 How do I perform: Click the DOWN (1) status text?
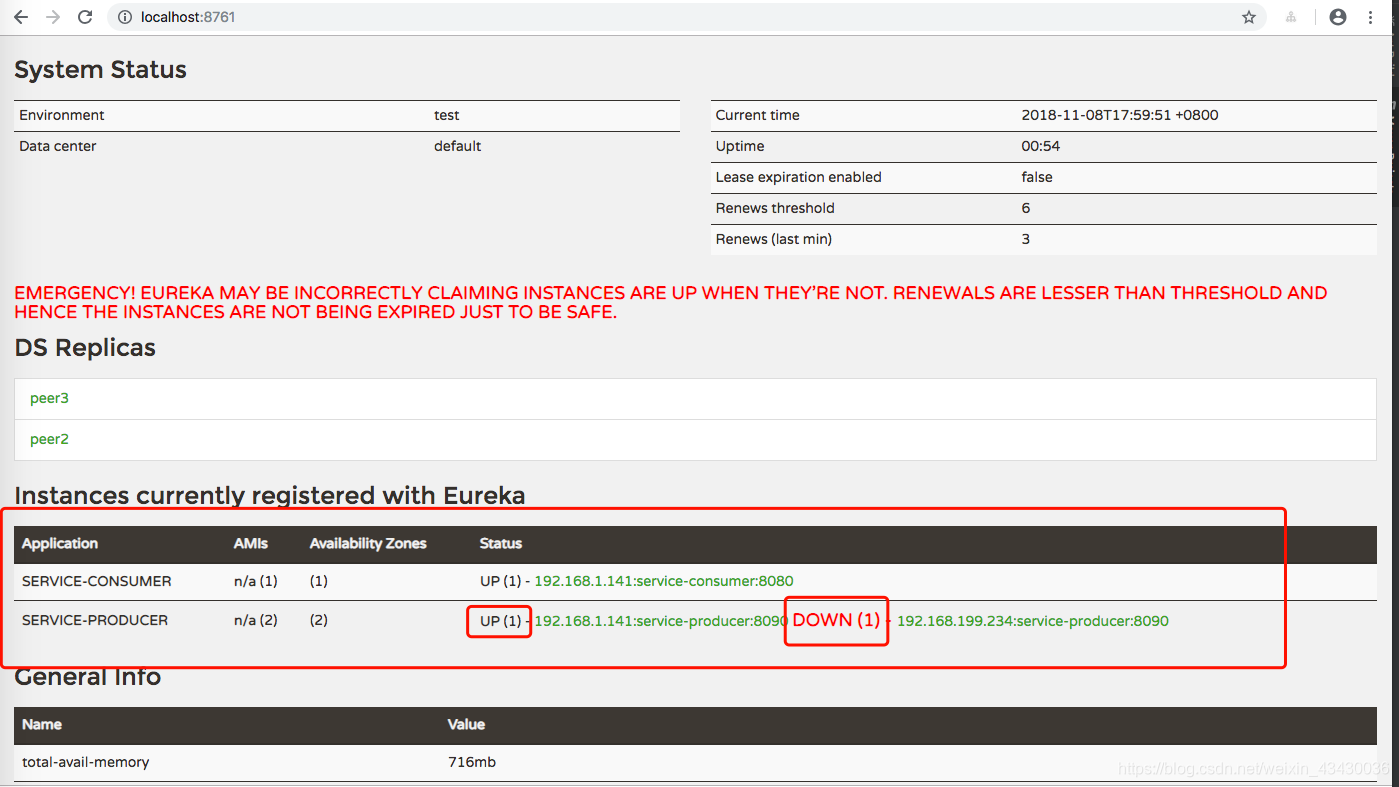click(836, 620)
